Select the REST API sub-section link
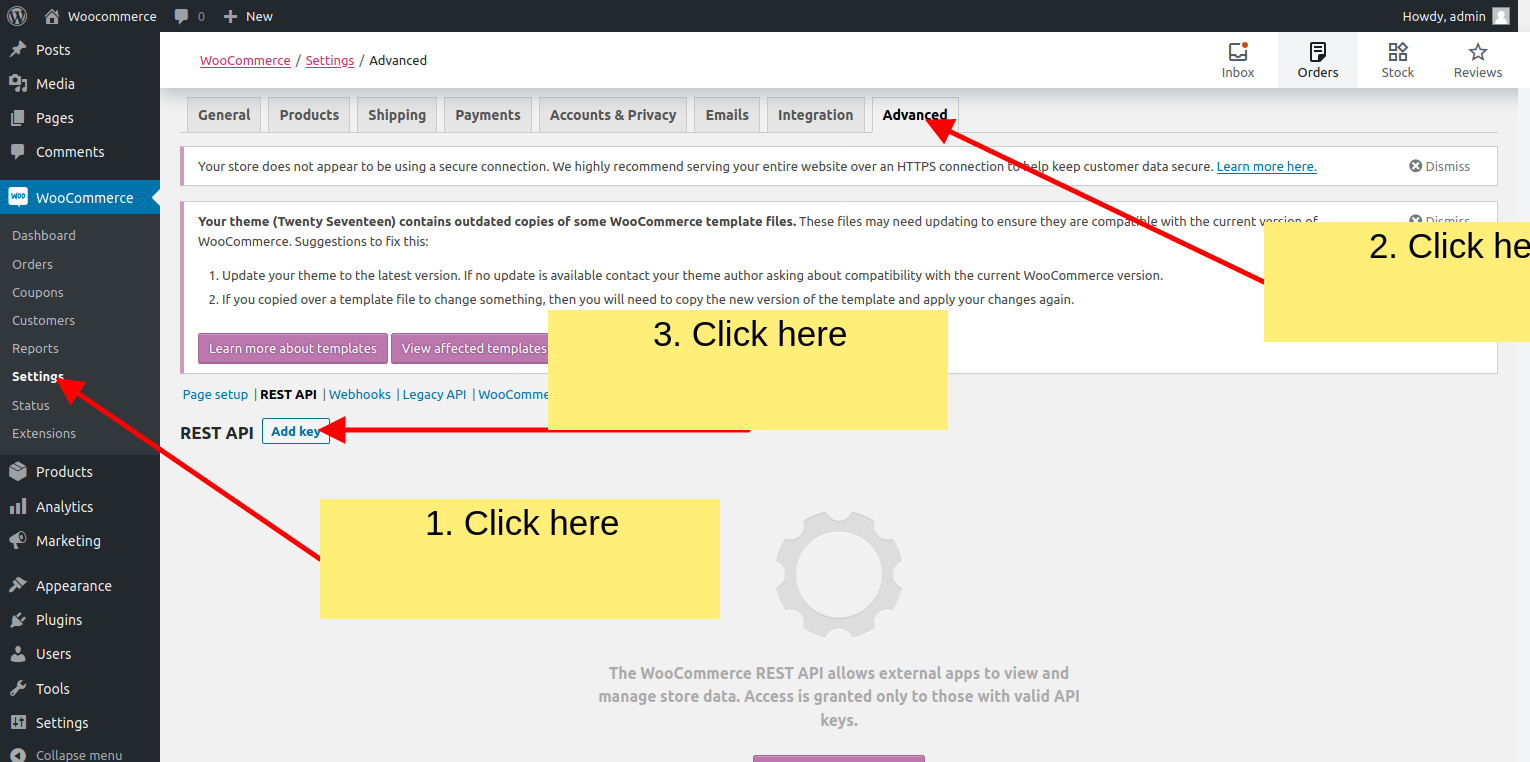This screenshot has height=762, width=1530. (x=288, y=394)
